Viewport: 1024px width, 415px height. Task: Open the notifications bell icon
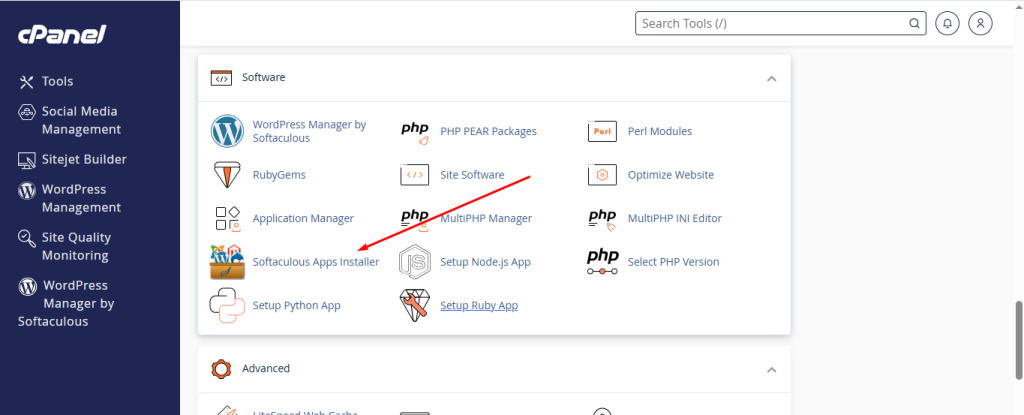(x=946, y=23)
